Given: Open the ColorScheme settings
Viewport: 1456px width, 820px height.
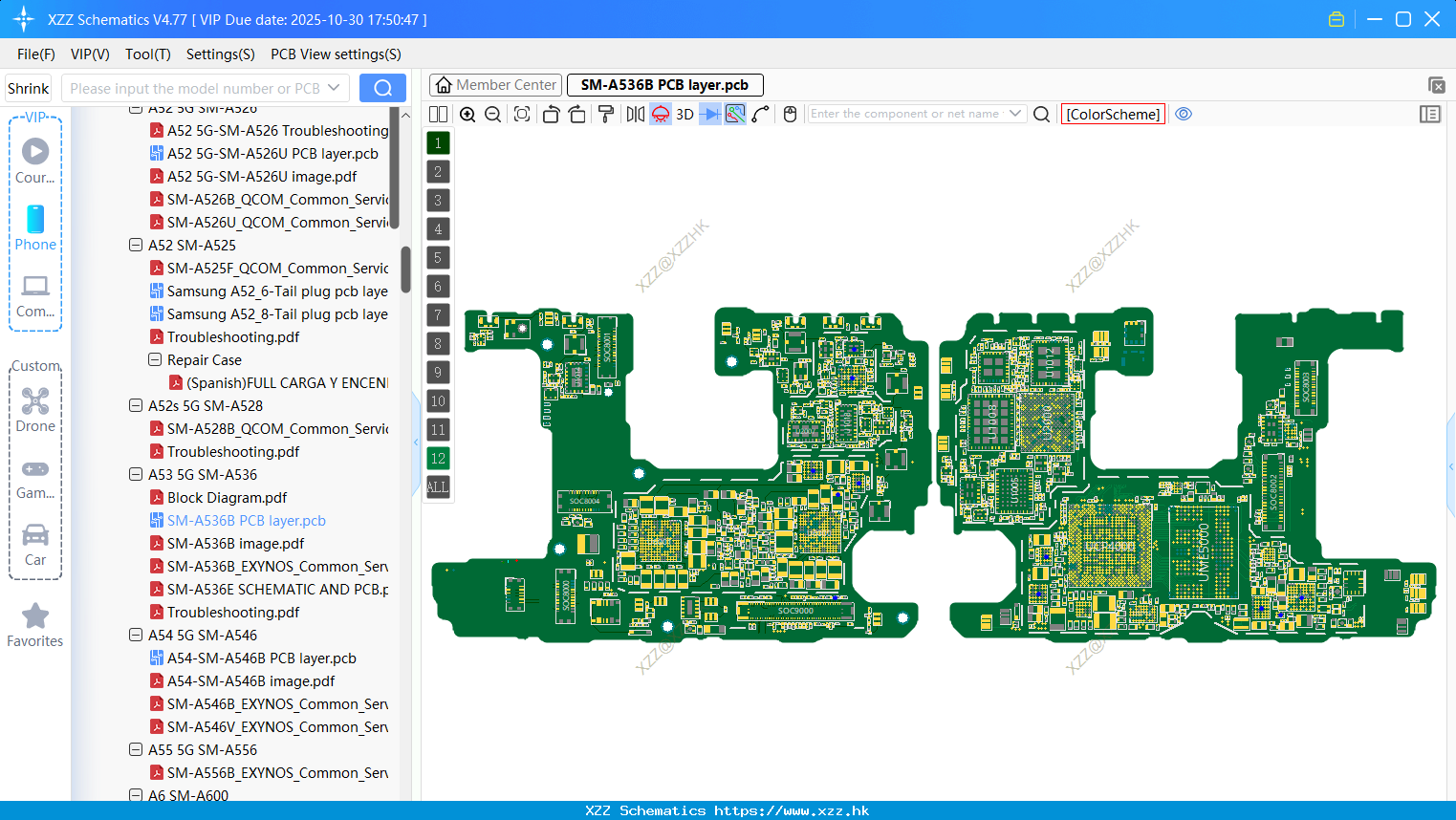Looking at the screenshot, I should (1113, 115).
